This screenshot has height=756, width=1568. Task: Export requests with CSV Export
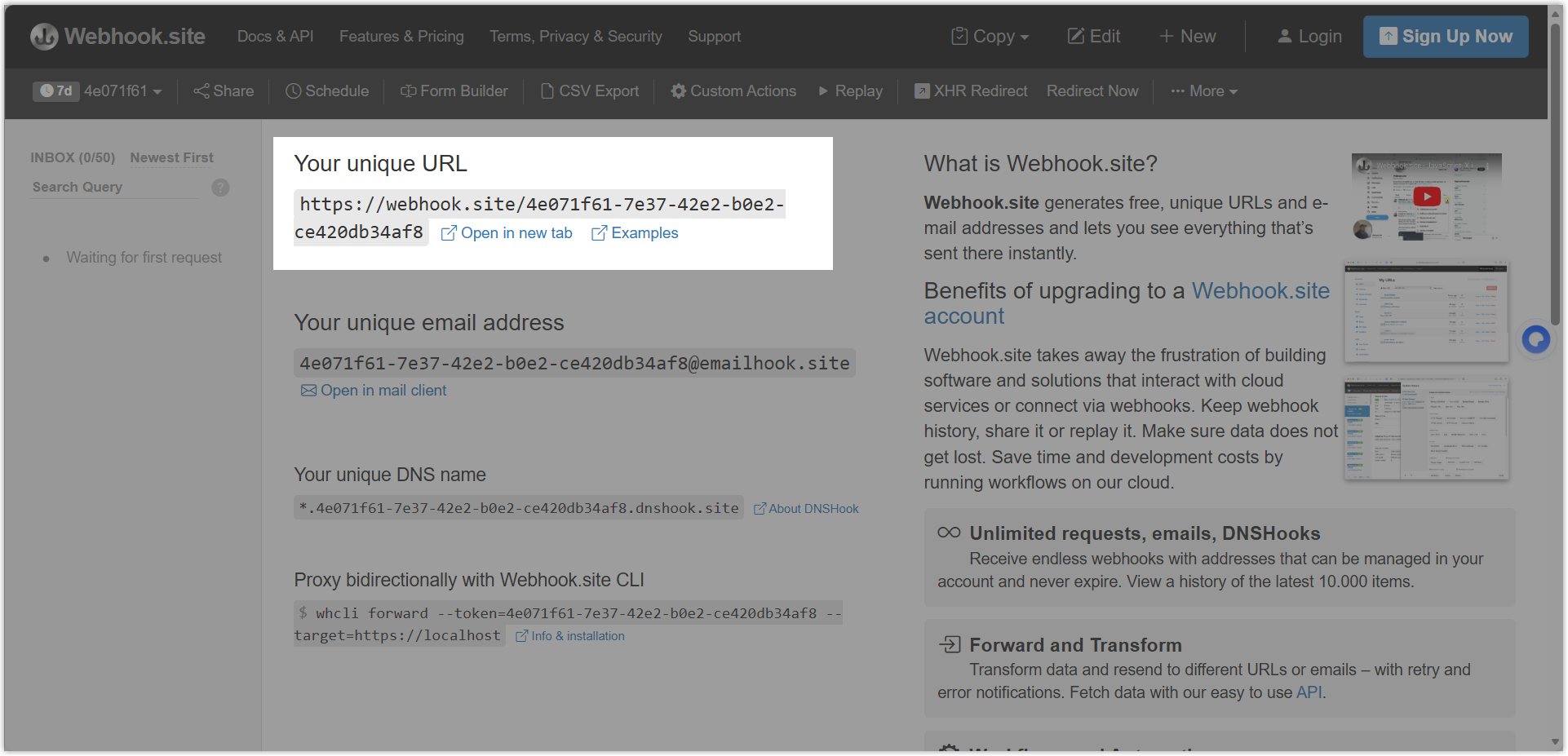(590, 91)
